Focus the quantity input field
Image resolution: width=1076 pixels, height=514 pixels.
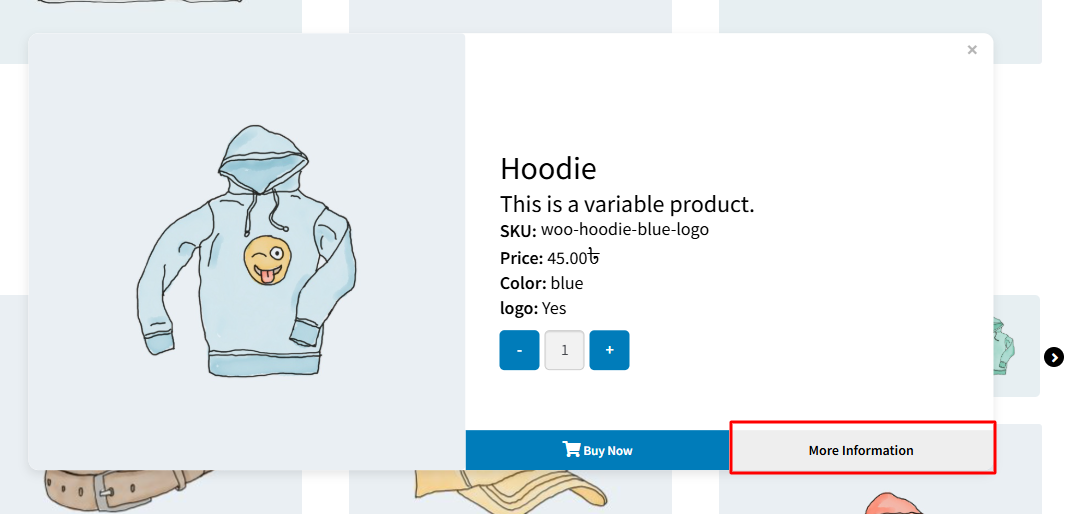[564, 350]
